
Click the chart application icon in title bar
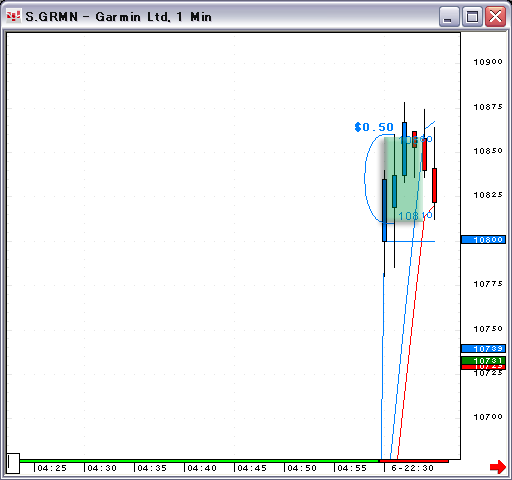[14, 16]
